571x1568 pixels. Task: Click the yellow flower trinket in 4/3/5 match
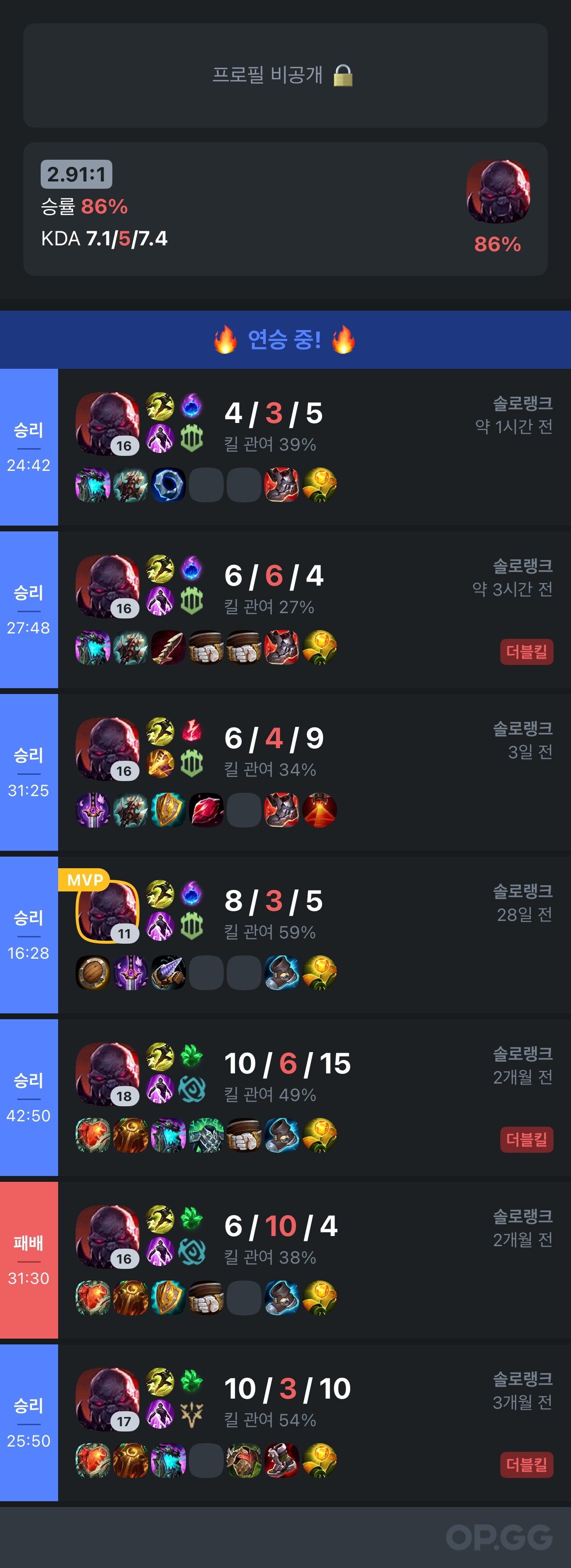click(319, 484)
